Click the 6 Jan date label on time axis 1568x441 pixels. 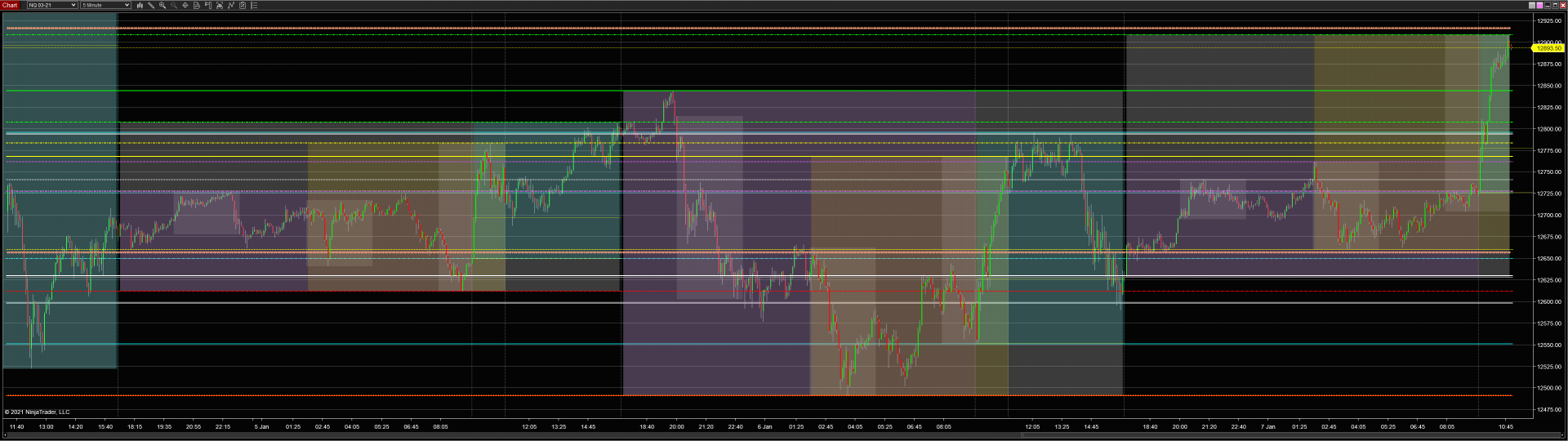[764, 426]
